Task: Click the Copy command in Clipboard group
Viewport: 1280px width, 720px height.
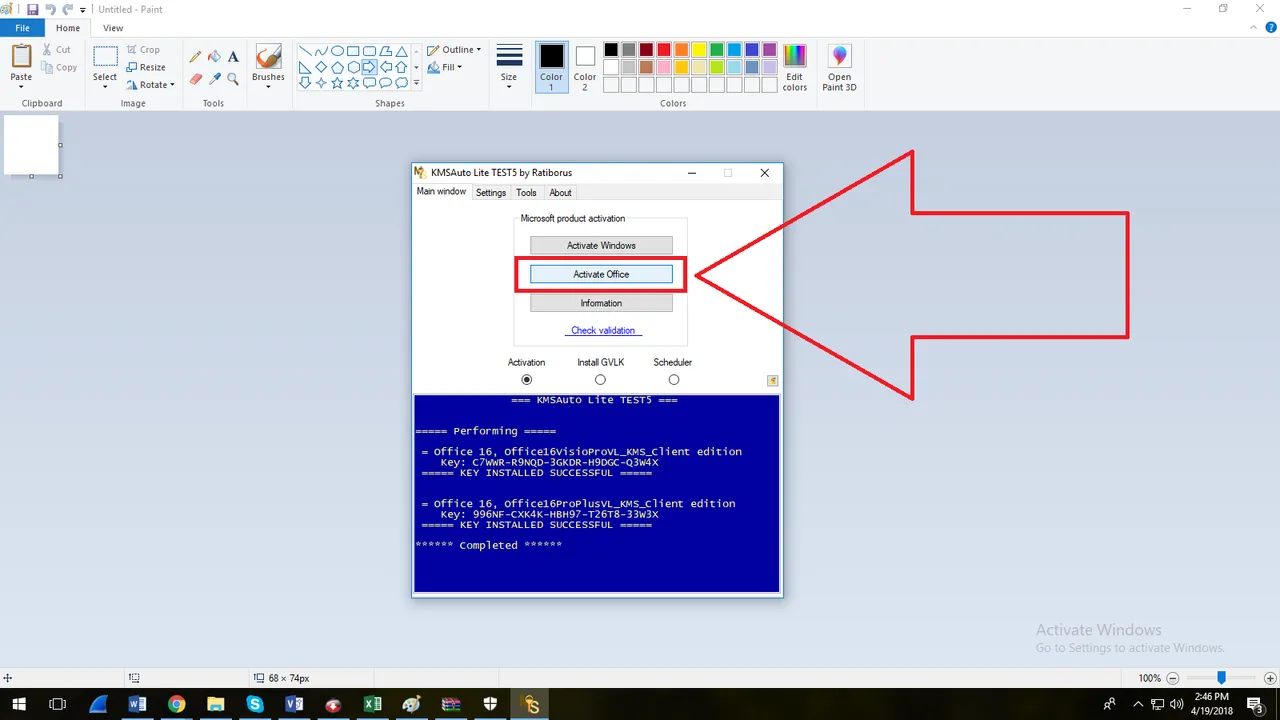Action: pyautogui.click(x=59, y=67)
